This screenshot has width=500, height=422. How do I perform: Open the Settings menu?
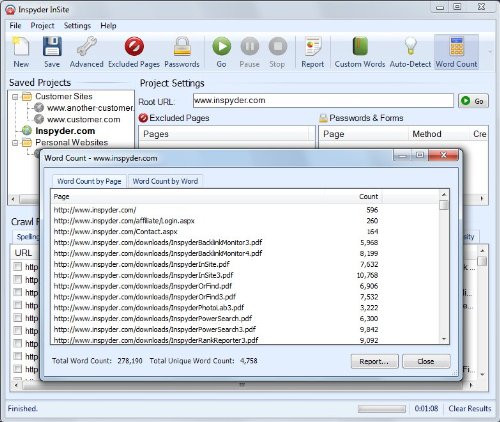pos(77,26)
